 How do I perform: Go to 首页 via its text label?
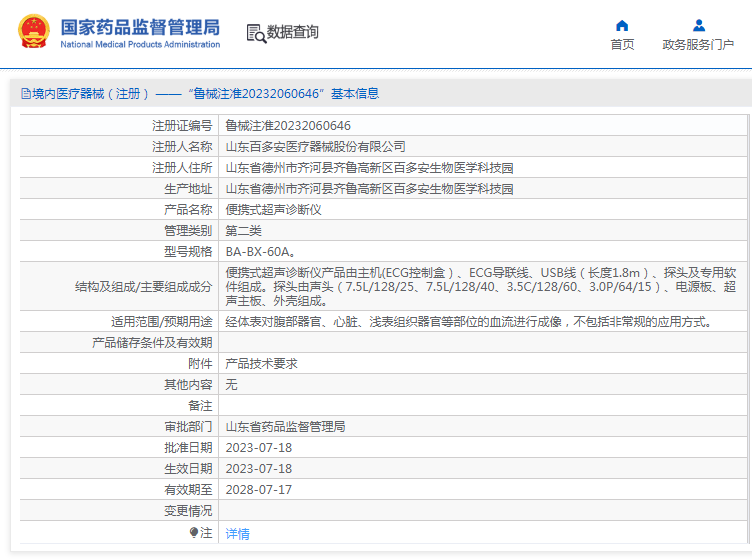(x=622, y=45)
